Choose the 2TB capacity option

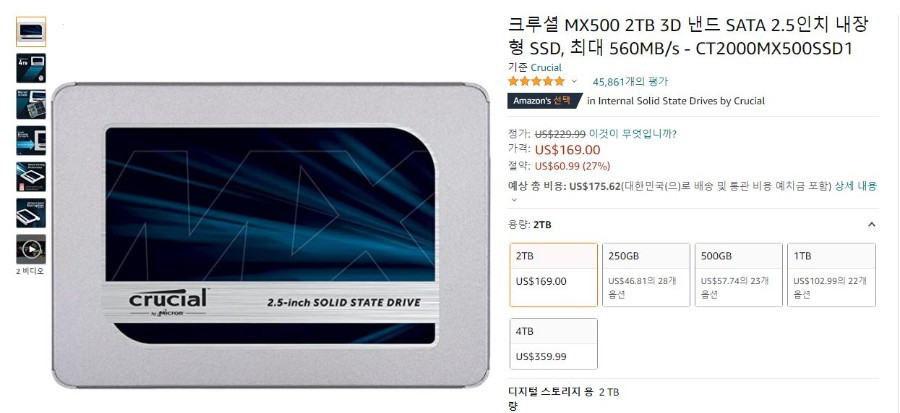coord(553,275)
